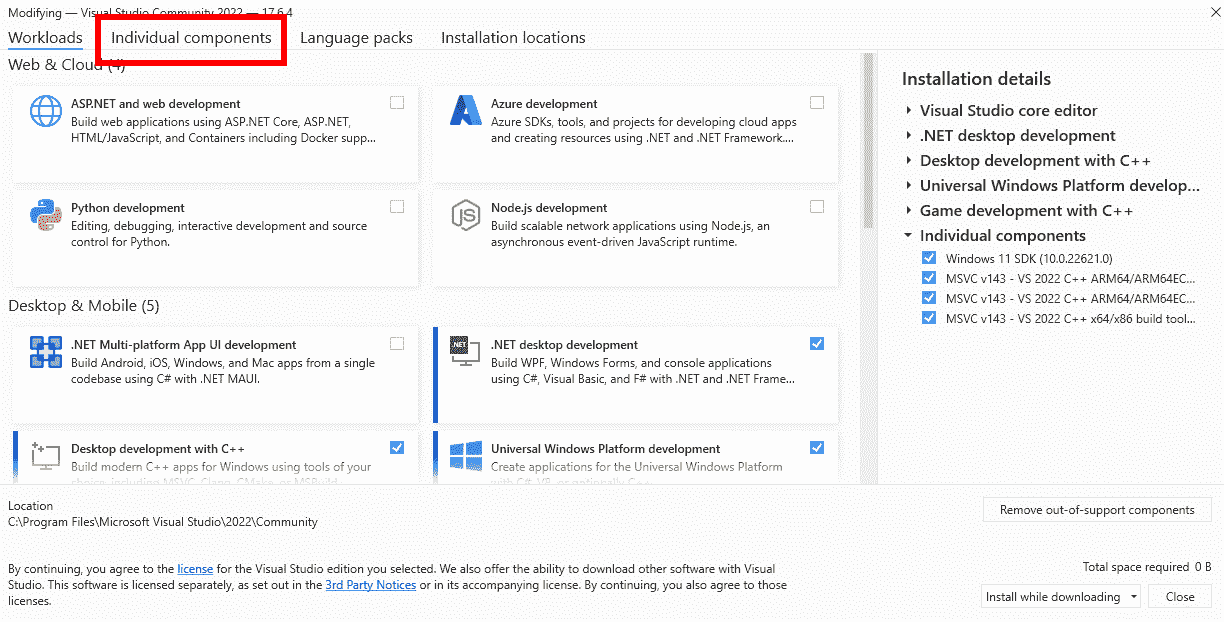
Task: Click the Desktop development with C++ icon
Action: (46, 456)
